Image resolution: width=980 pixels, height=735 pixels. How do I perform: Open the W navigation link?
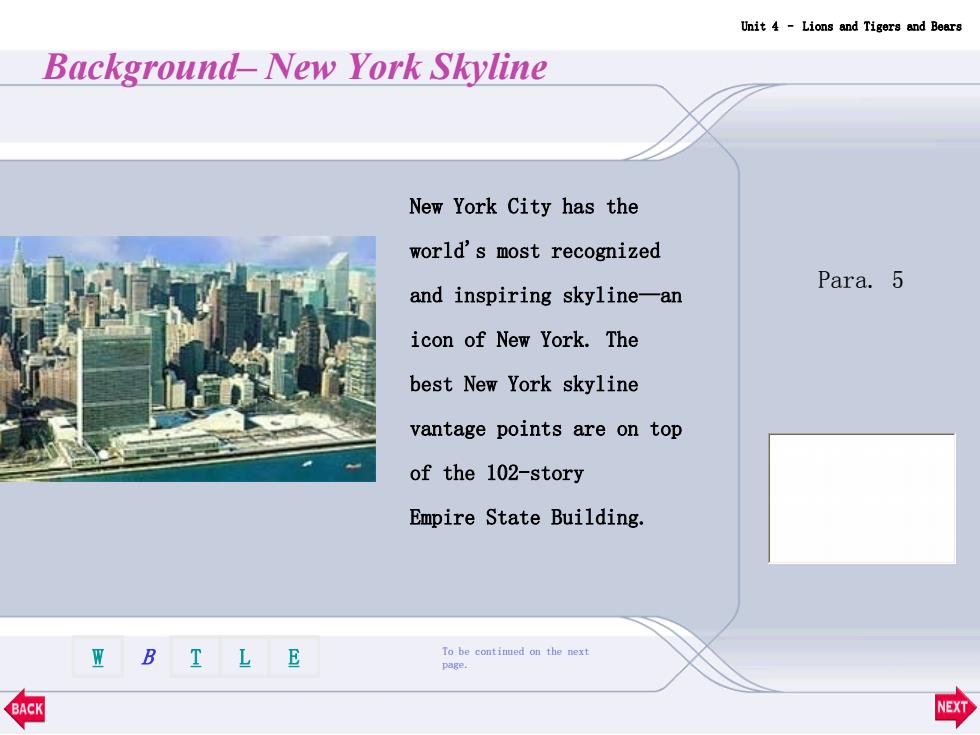click(x=98, y=657)
